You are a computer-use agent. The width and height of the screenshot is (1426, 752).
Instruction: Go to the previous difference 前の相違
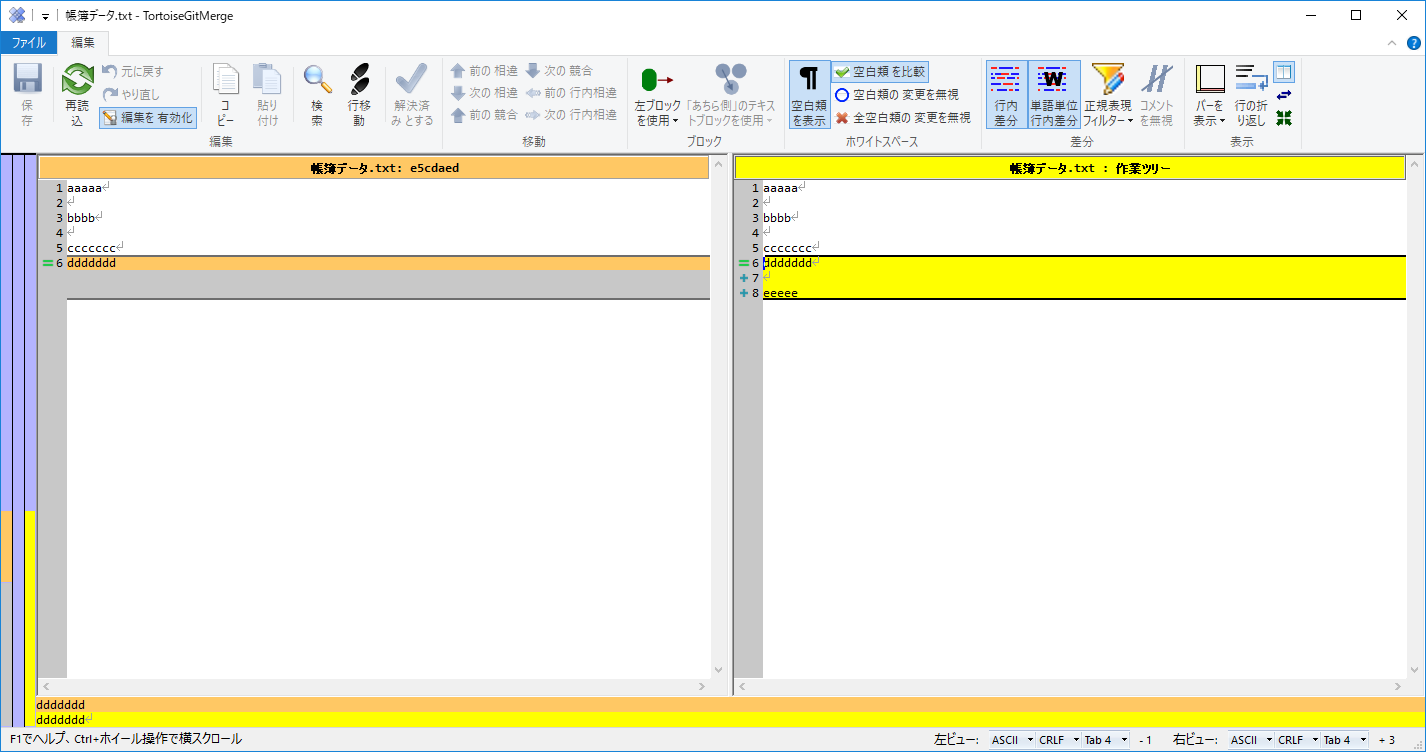tap(486, 70)
